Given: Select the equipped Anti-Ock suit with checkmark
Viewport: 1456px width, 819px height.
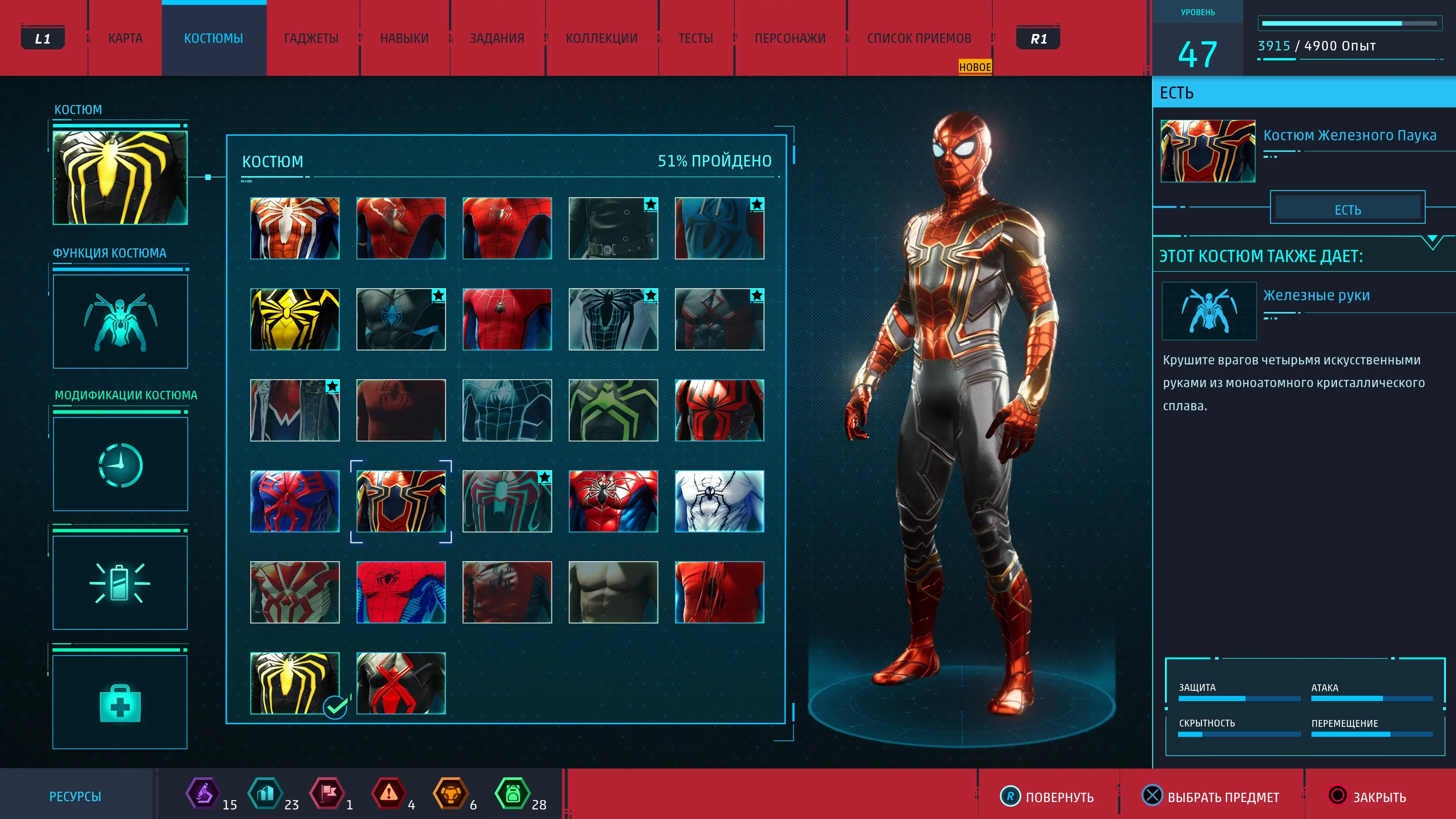Looking at the screenshot, I should tap(295, 683).
